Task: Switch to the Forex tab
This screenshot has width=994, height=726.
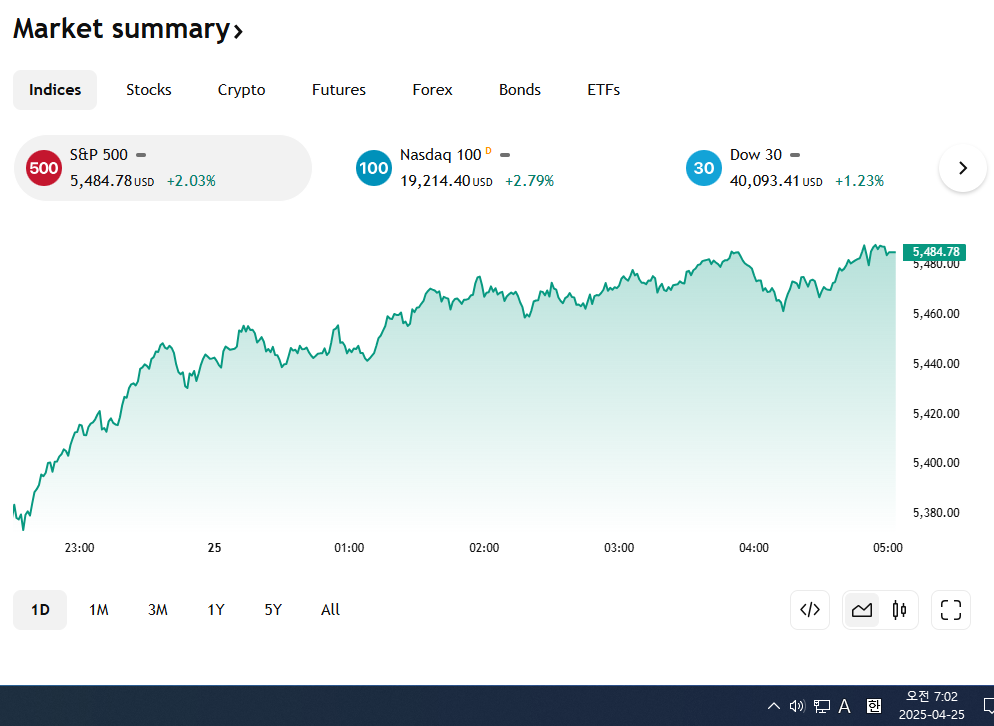Action: [x=432, y=90]
